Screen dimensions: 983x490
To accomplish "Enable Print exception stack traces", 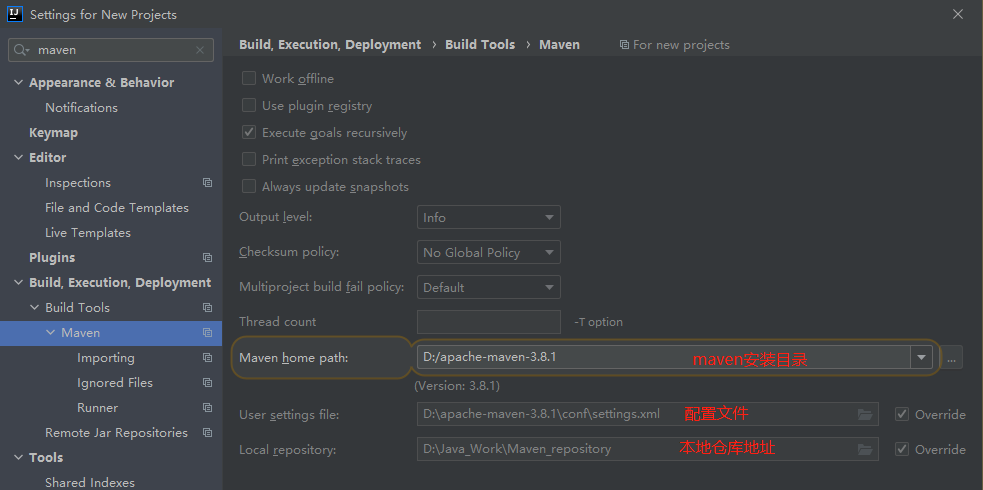I will click(249, 159).
